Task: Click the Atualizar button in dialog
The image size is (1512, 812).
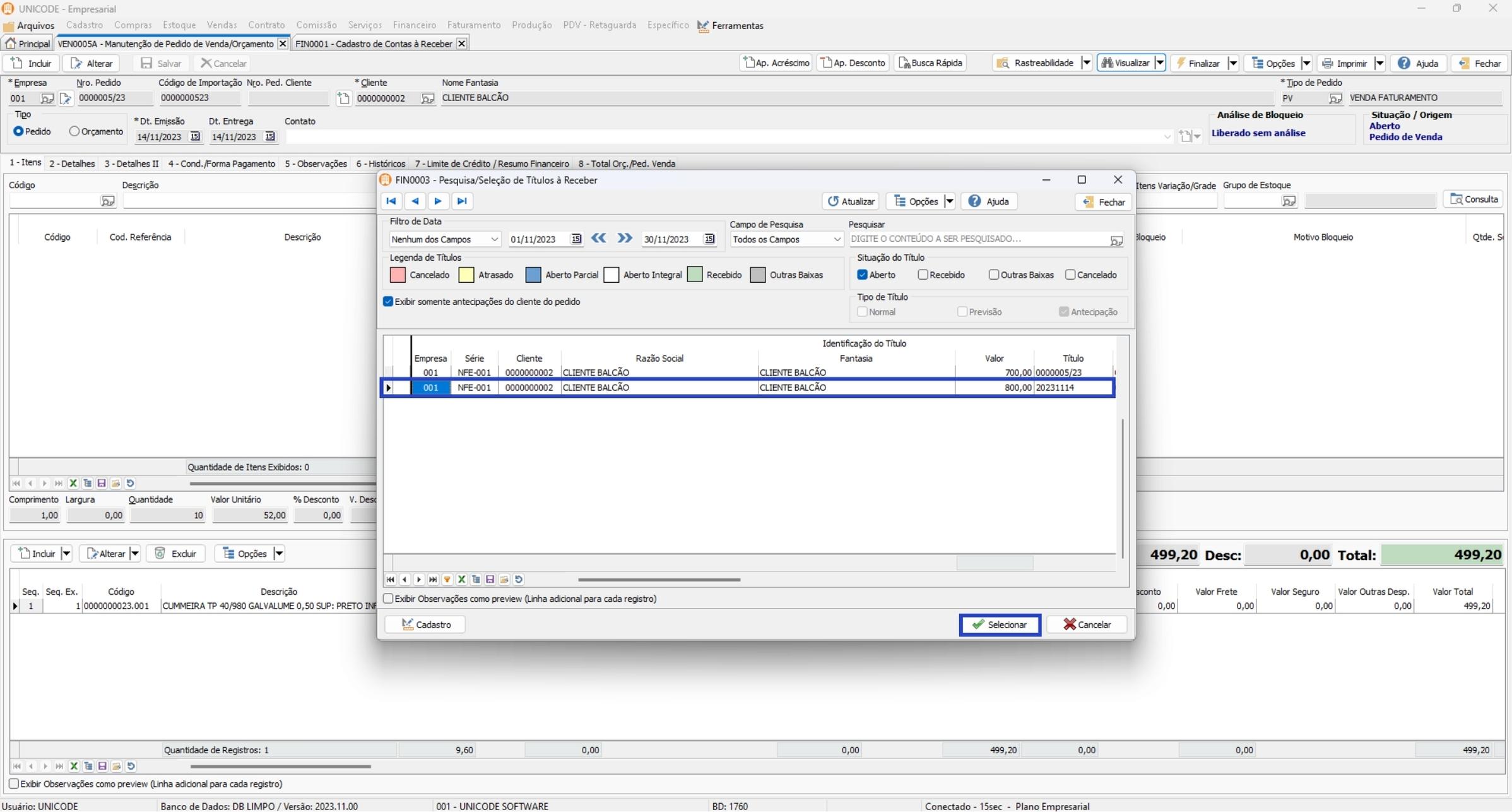Action: (x=851, y=201)
